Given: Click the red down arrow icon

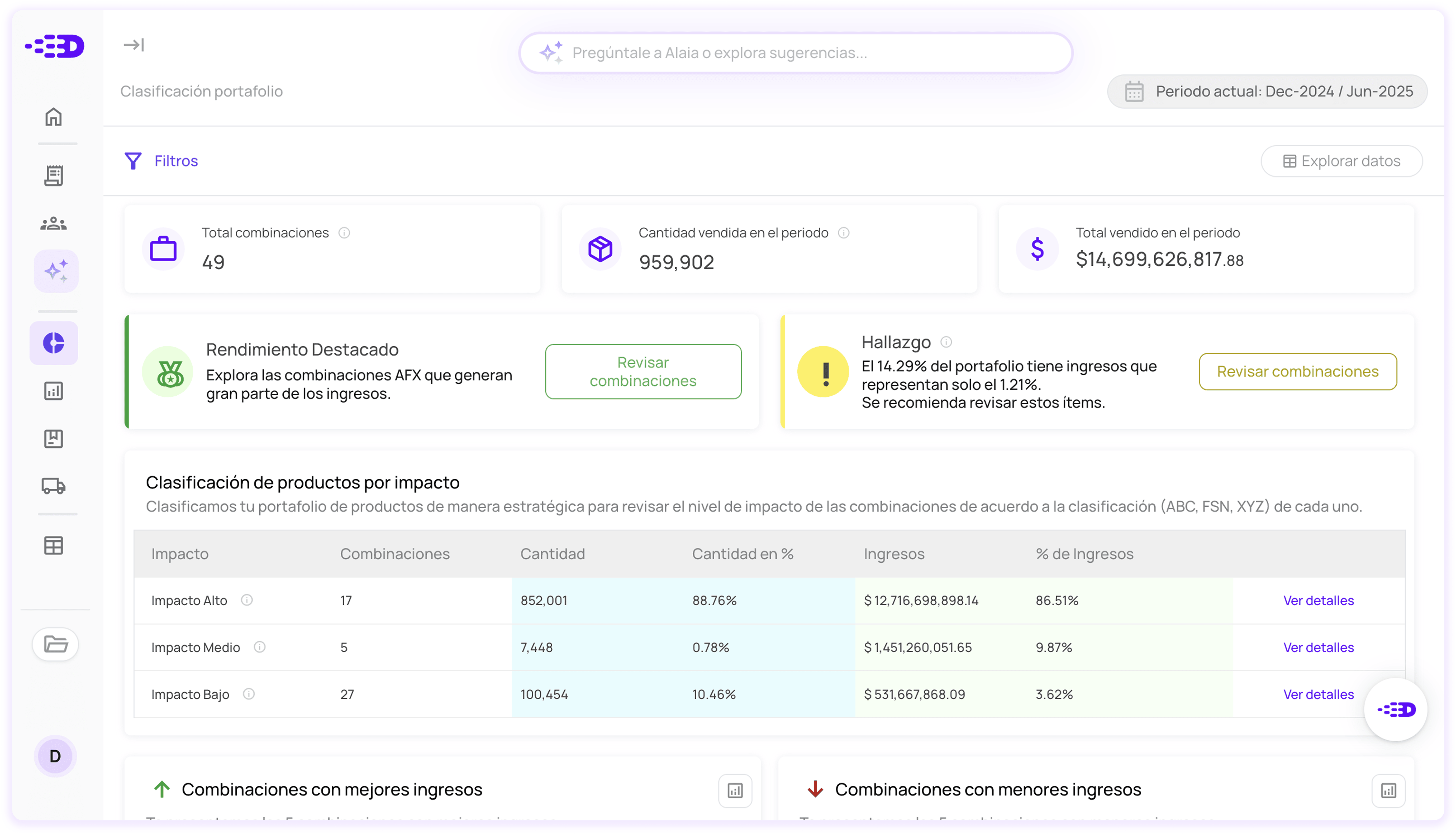Looking at the screenshot, I should [815, 789].
